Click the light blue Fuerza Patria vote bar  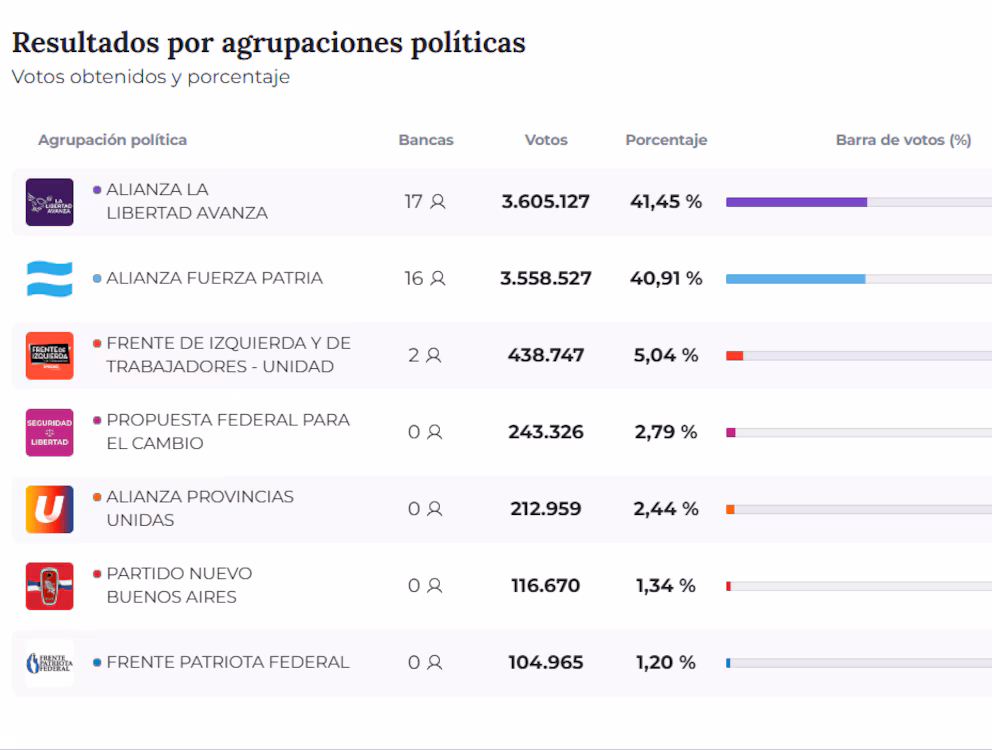[x=795, y=279]
